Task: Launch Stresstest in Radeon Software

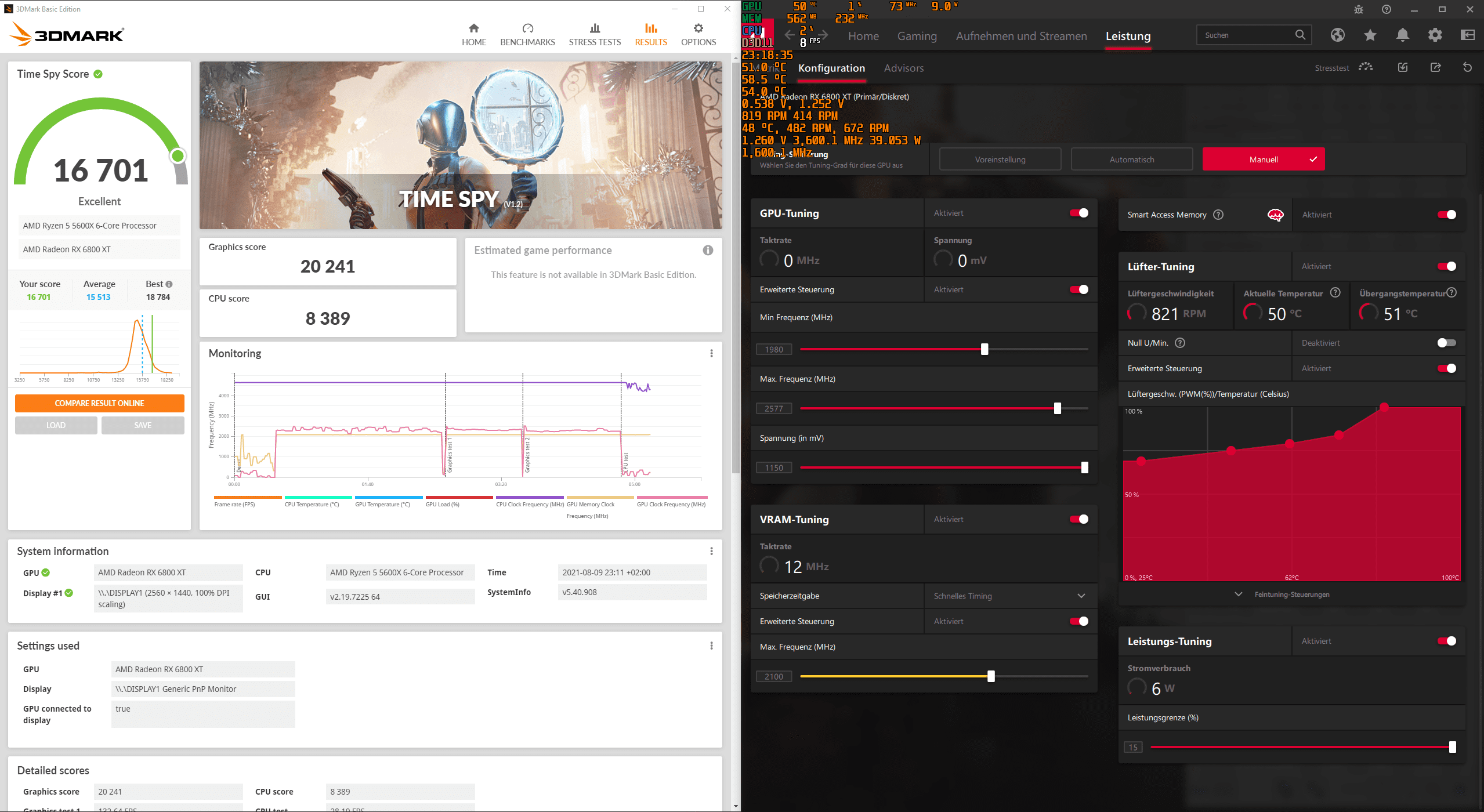Action: [x=1344, y=68]
